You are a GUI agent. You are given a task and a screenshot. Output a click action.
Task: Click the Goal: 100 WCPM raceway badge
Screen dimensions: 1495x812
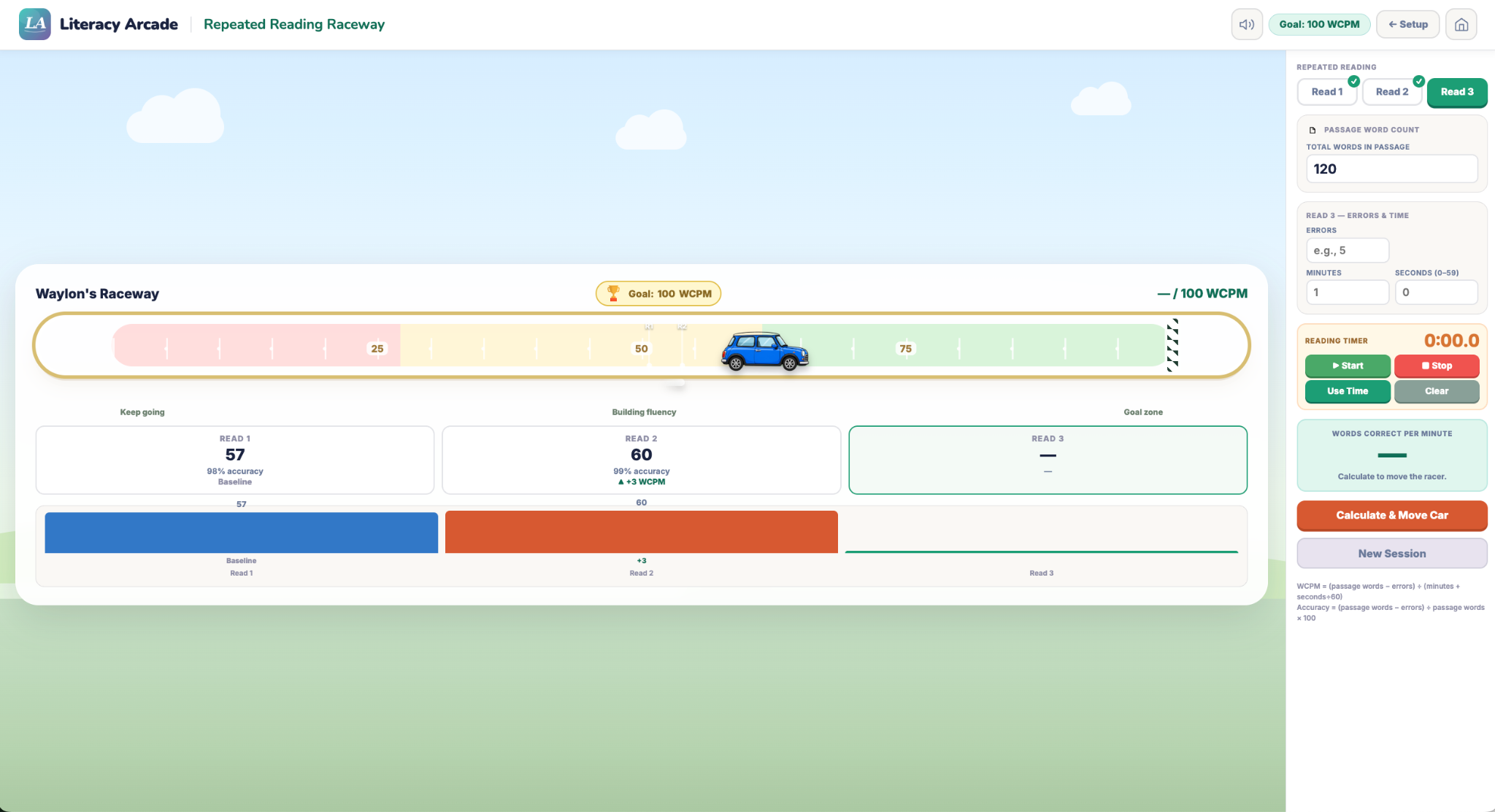658,293
